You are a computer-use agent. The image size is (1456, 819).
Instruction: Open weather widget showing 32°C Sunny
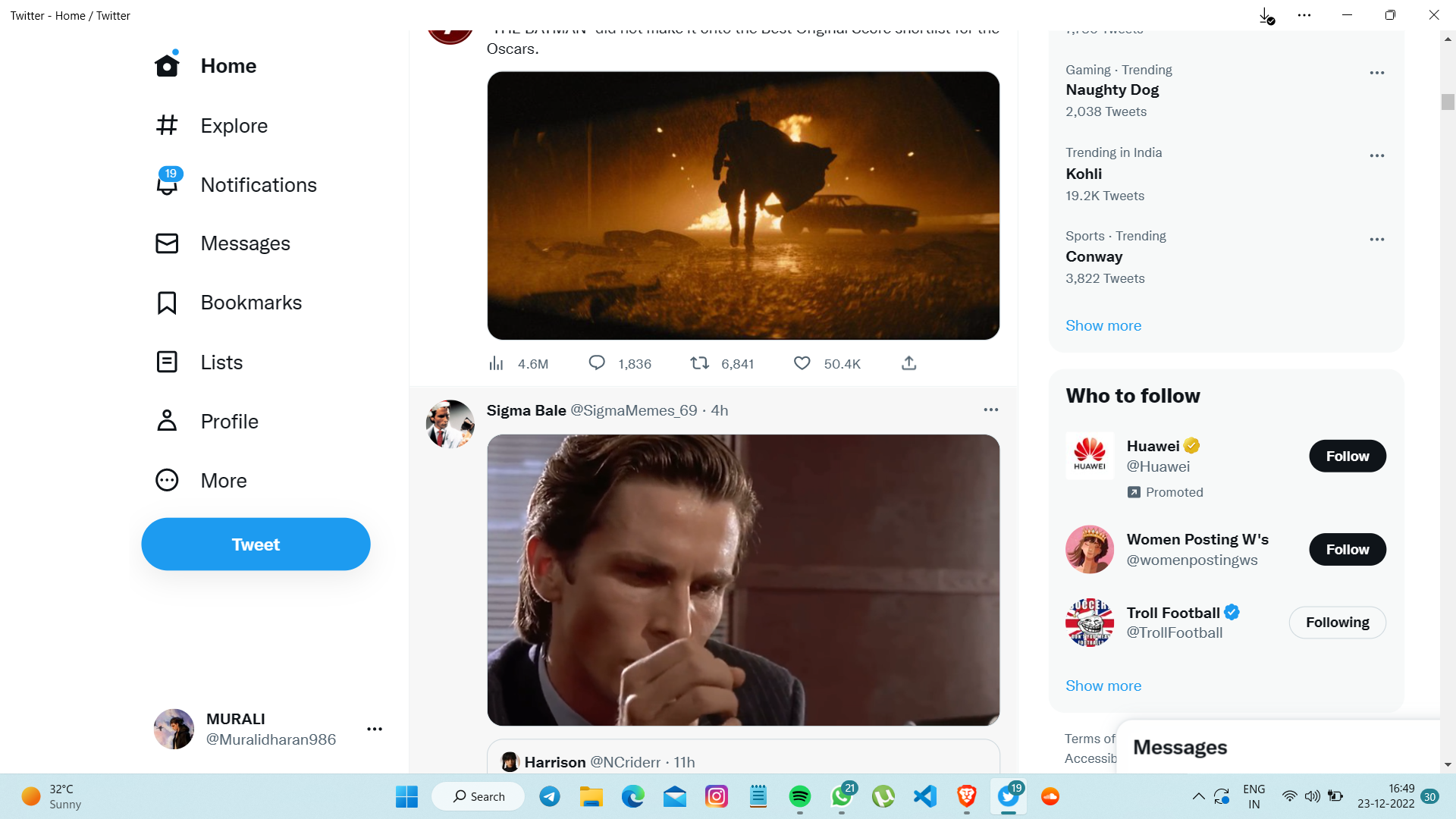click(52, 796)
